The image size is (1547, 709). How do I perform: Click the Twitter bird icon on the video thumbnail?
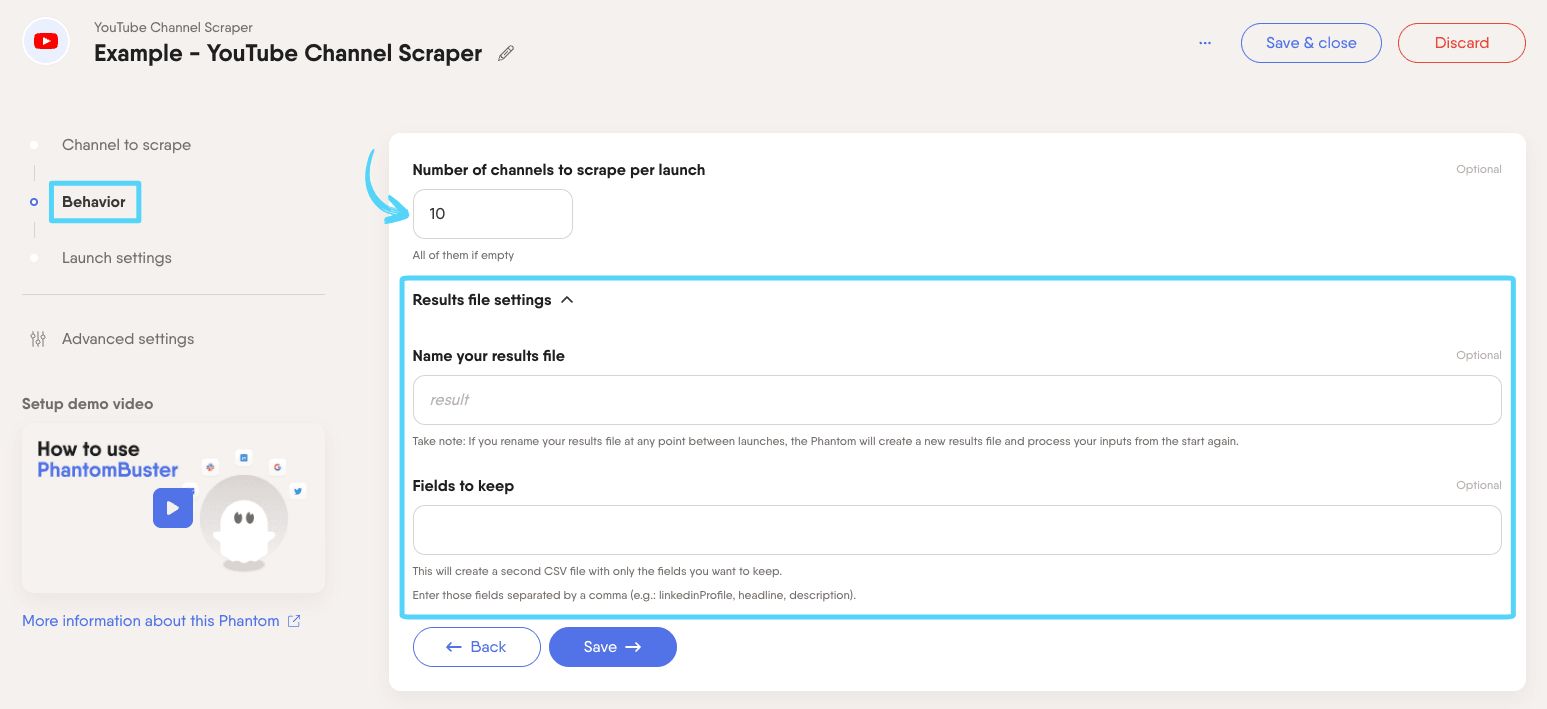click(297, 491)
